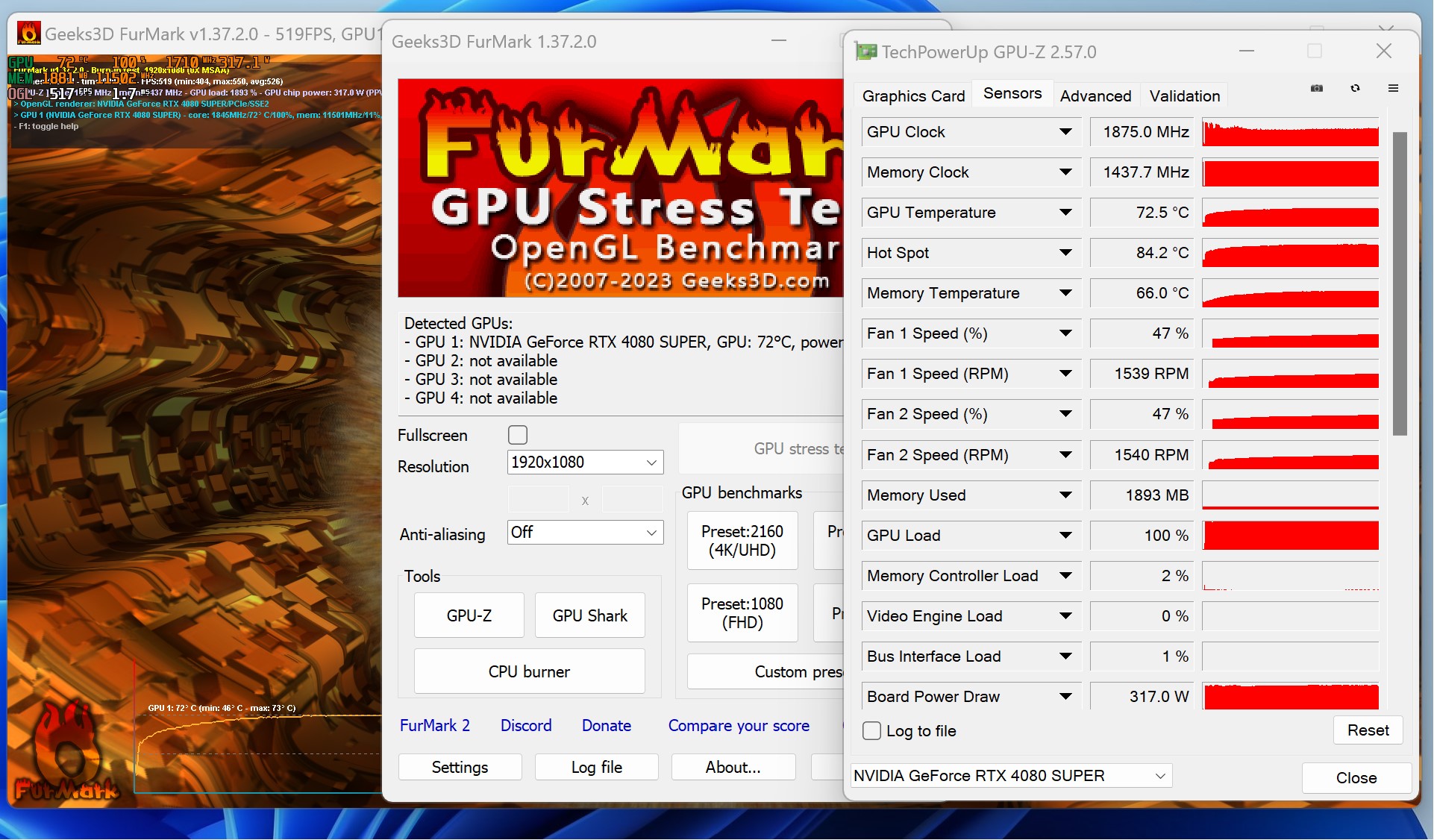Click the GPU Temperature 72.5 °C value

pyautogui.click(x=1142, y=213)
